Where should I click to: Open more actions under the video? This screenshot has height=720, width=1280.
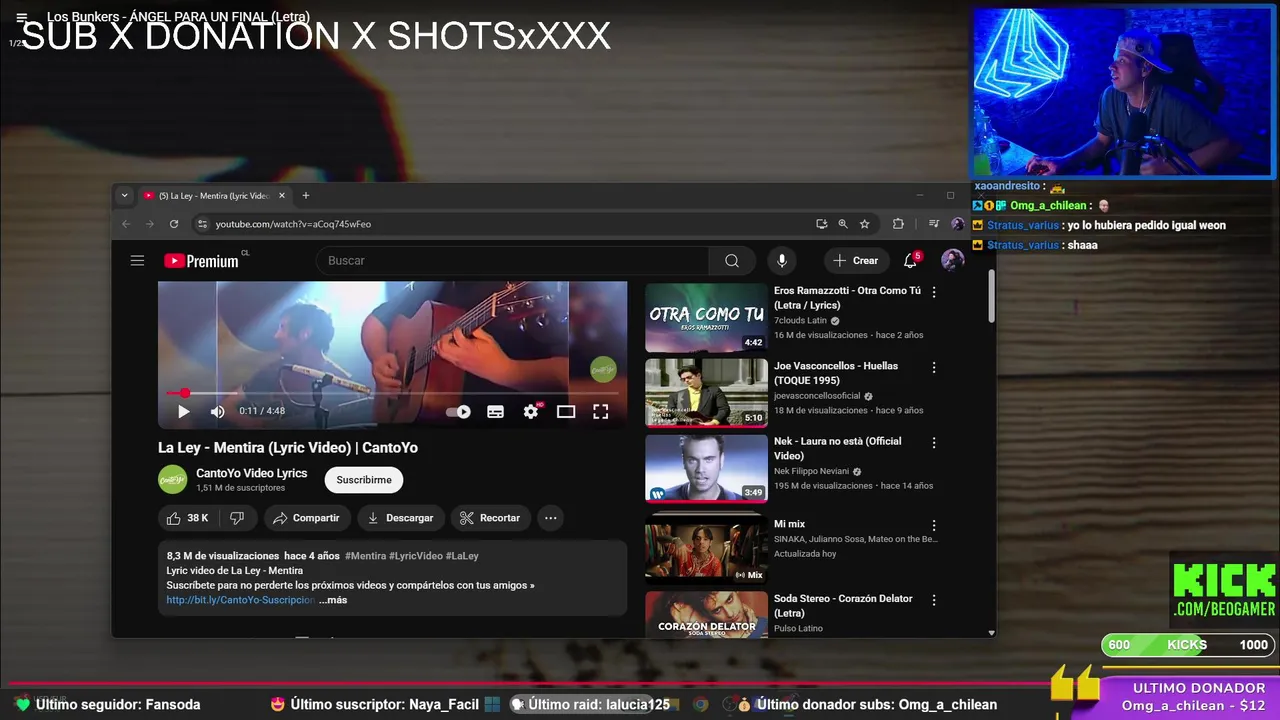550,518
